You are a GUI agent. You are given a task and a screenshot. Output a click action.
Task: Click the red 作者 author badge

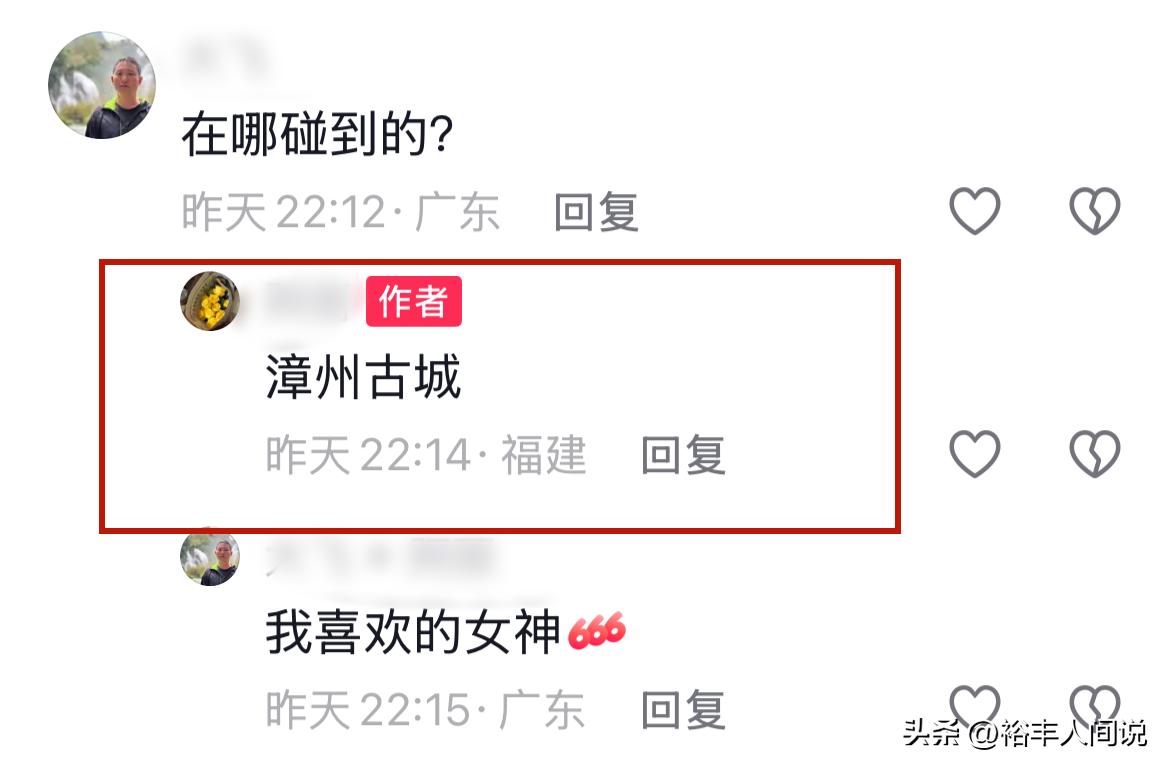[413, 301]
